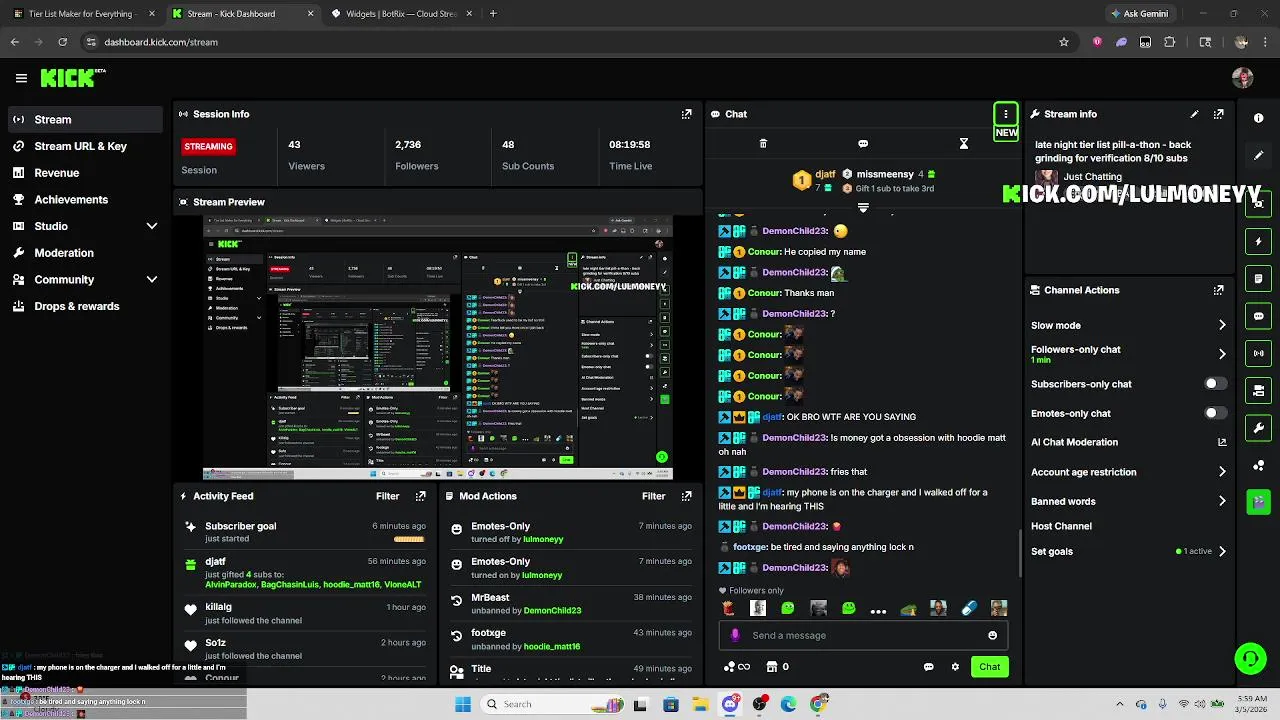1280x720 pixels.
Task: Click the speech bubble icon below Chat title
Action: pos(863,144)
